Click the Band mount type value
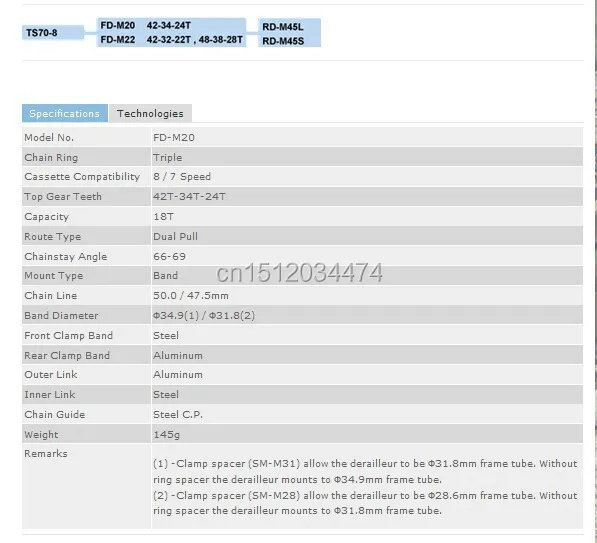Image resolution: width=597 pixels, height=543 pixels. point(165,276)
